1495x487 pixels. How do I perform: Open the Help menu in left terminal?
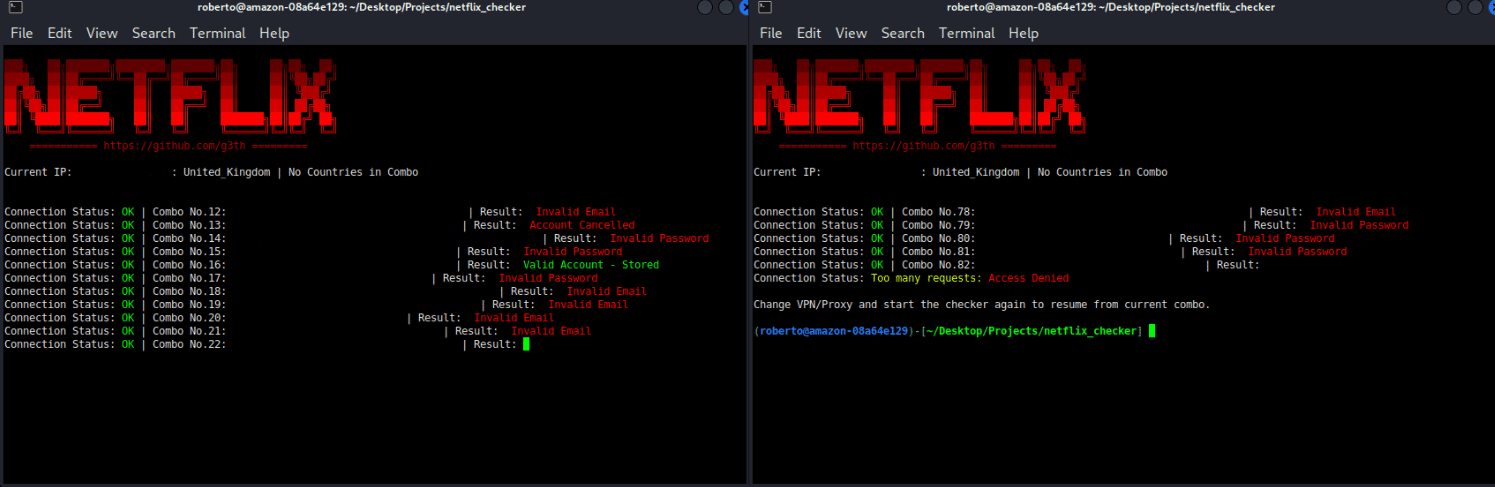tap(274, 33)
